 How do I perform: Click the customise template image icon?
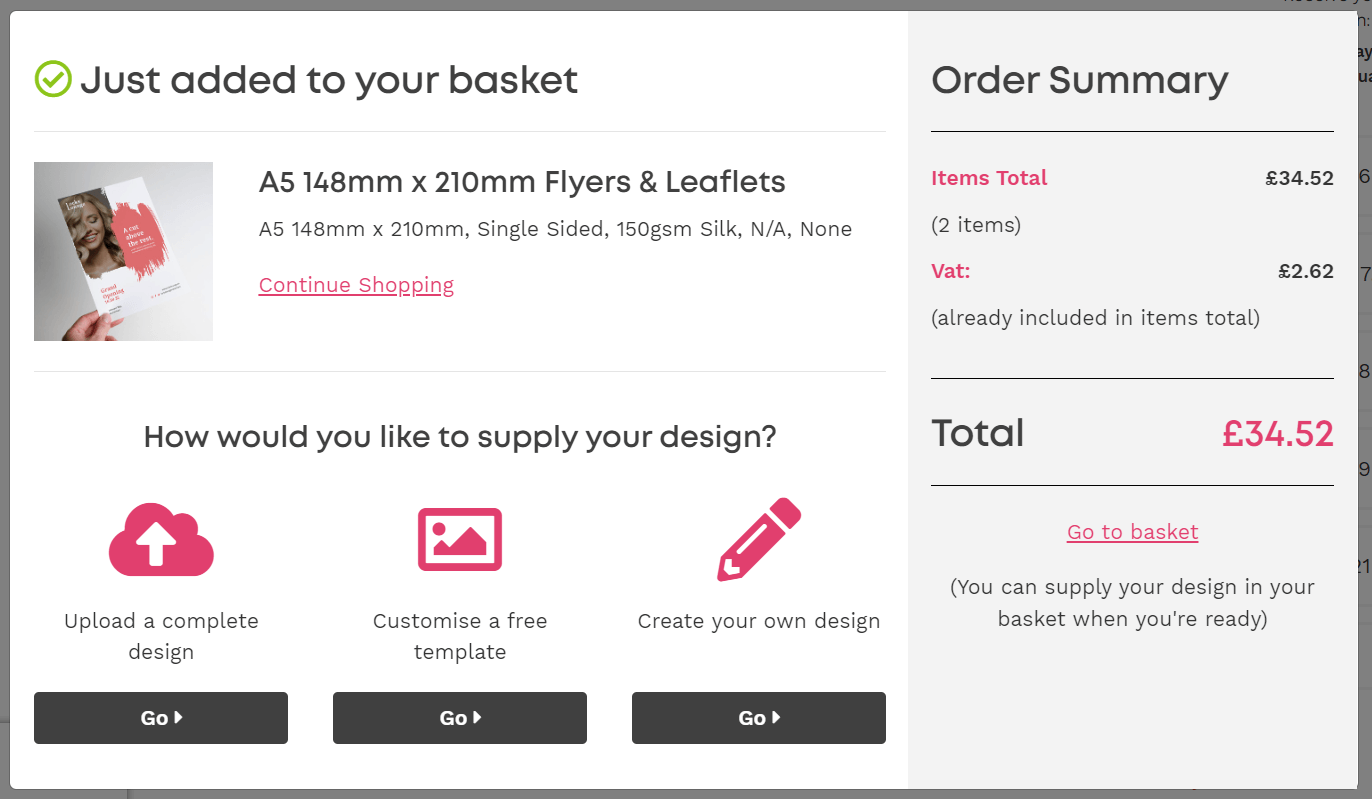(459, 539)
